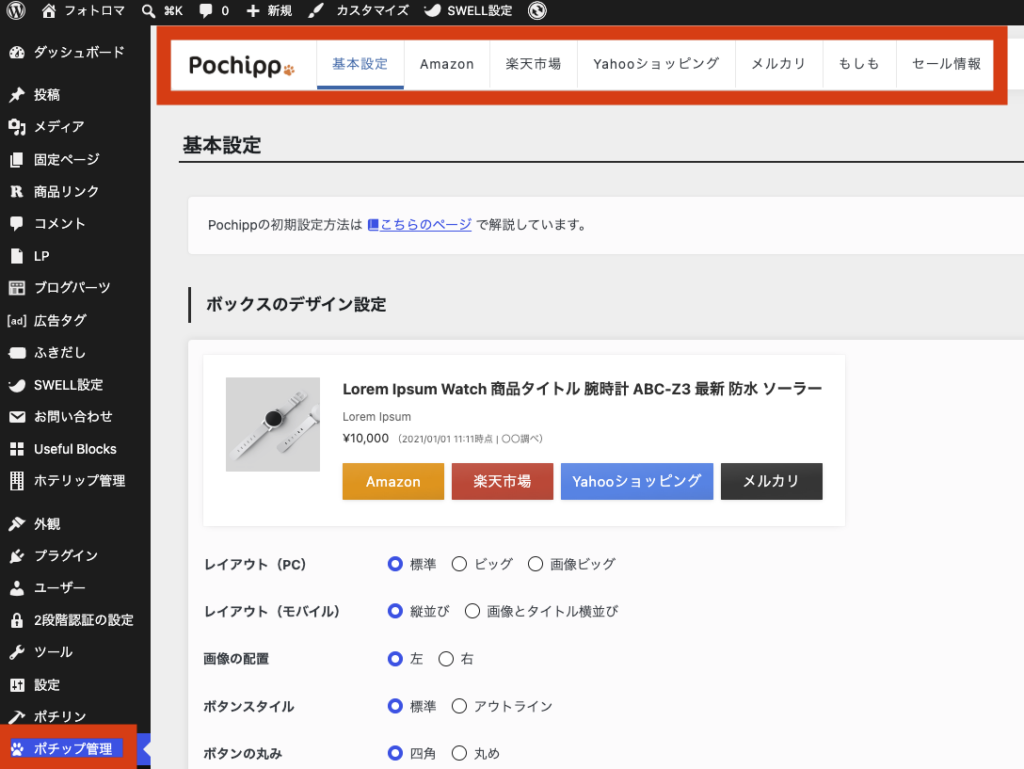Select 縦並び for mobile layout

coord(394,611)
